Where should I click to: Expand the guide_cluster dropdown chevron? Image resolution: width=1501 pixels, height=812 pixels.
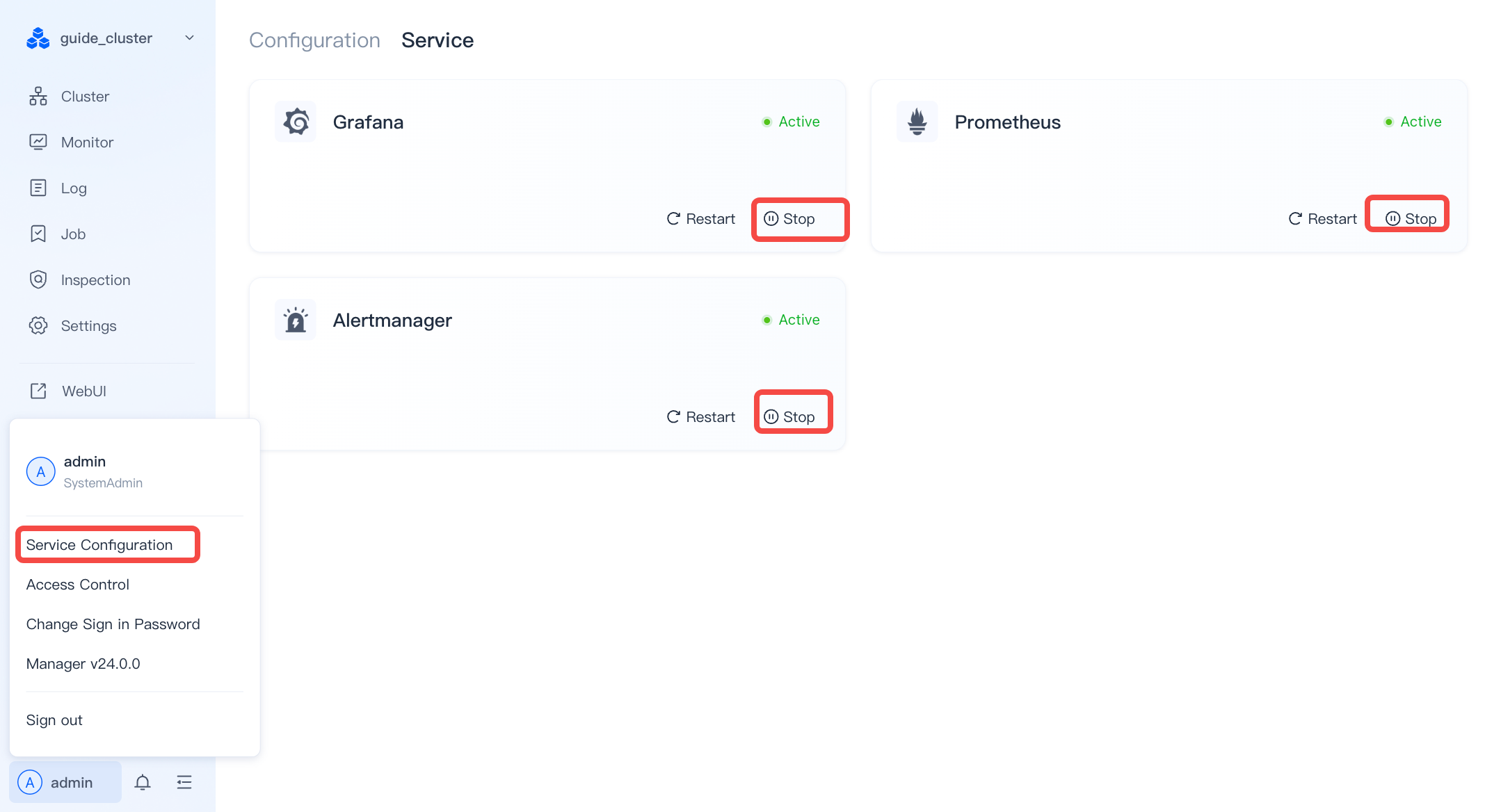(189, 38)
